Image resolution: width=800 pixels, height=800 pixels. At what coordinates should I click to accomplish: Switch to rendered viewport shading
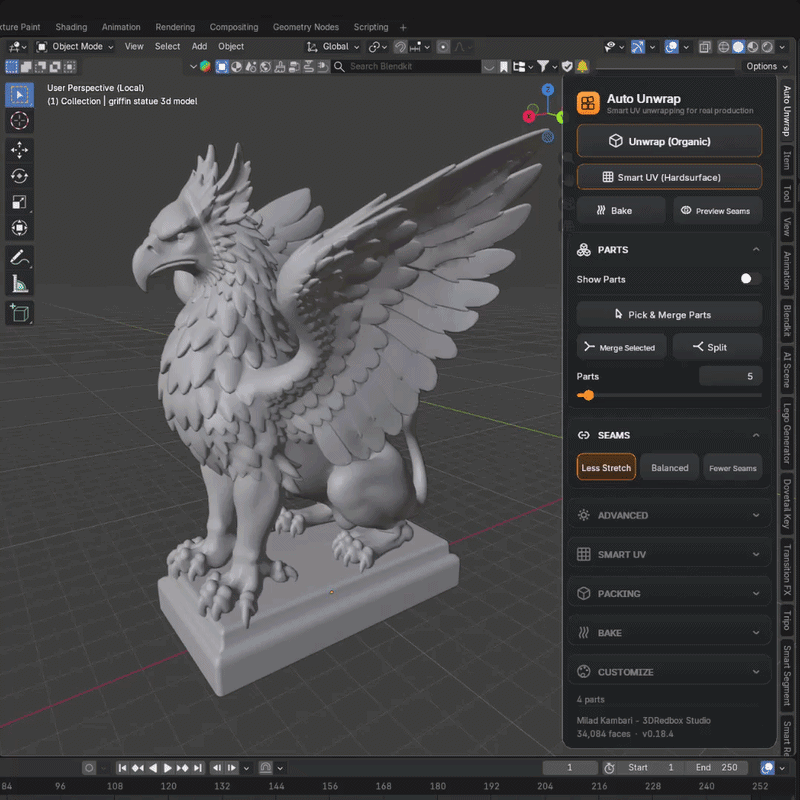(x=767, y=47)
